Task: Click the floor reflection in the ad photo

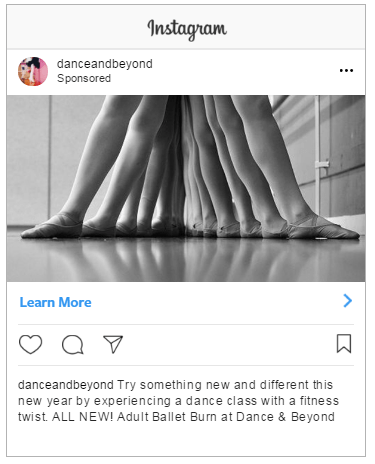Action: [x=186, y=260]
